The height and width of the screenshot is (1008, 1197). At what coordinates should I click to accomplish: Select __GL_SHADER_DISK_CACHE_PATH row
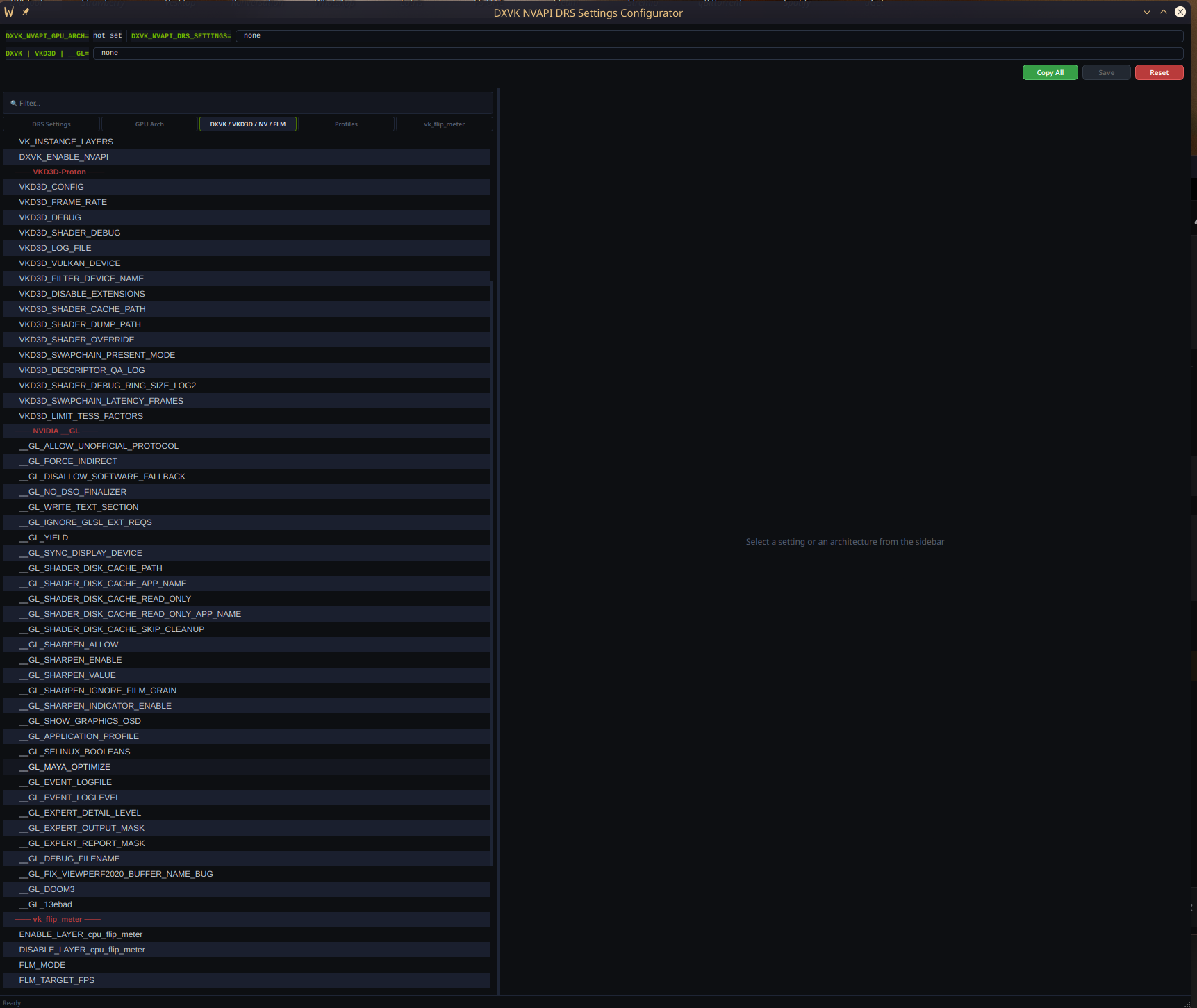point(247,568)
